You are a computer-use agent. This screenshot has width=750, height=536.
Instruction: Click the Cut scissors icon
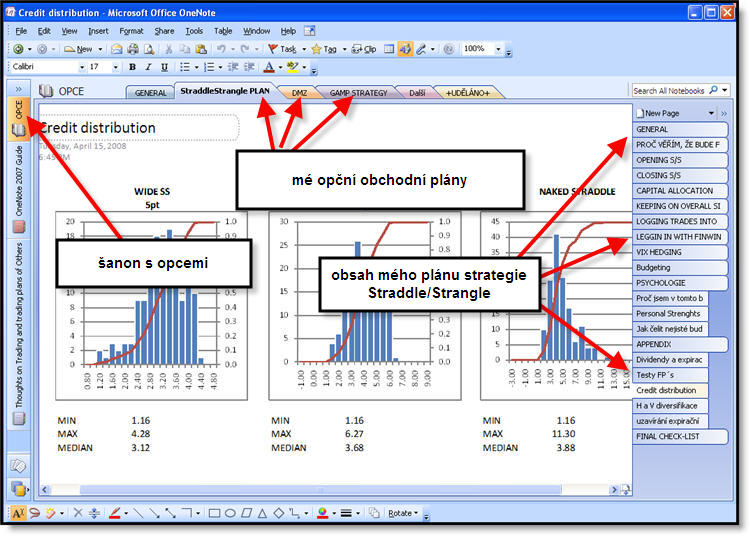168,49
